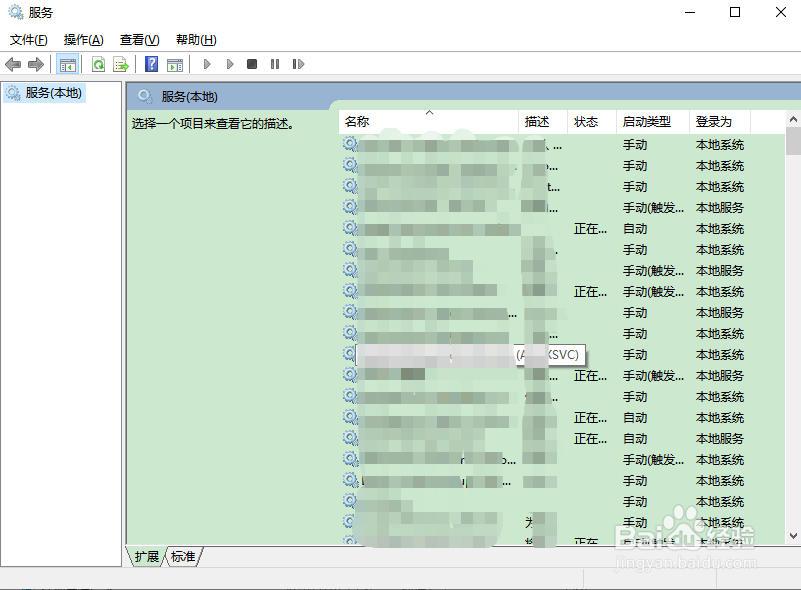Toggle the action pane visibility

tap(176, 63)
